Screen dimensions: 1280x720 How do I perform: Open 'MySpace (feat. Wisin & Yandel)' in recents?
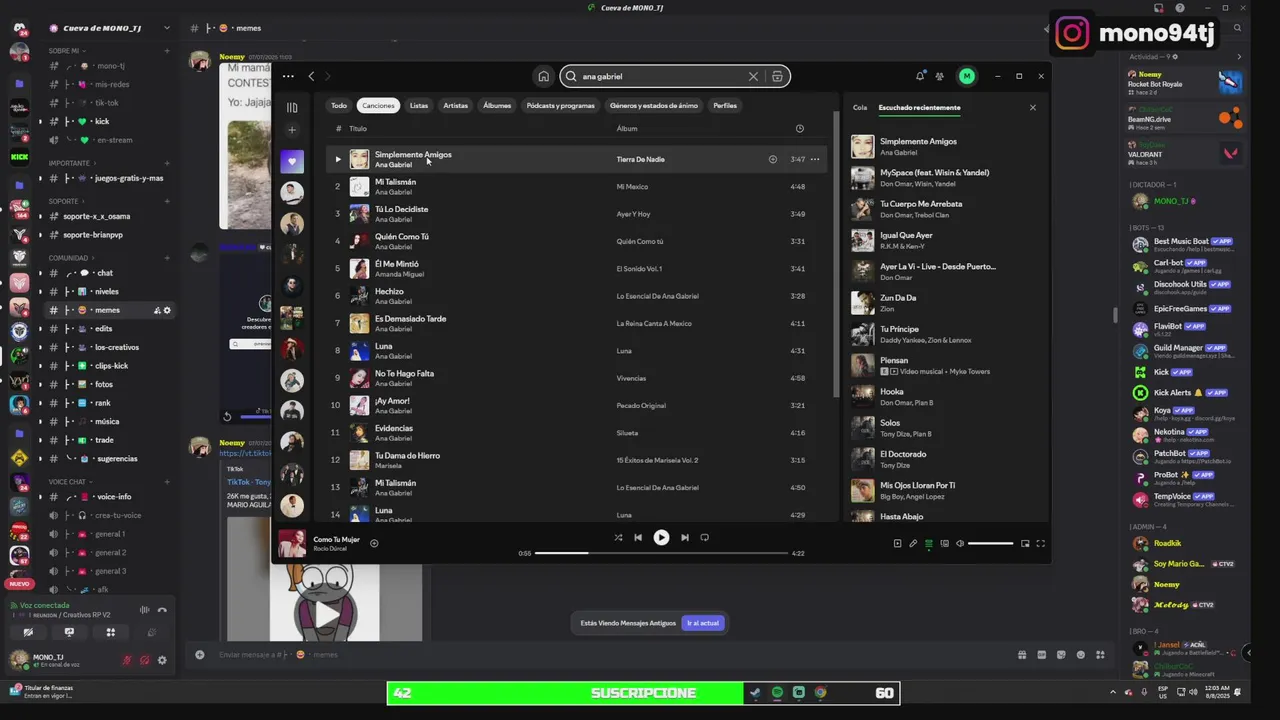pyautogui.click(x=934, y=172)
